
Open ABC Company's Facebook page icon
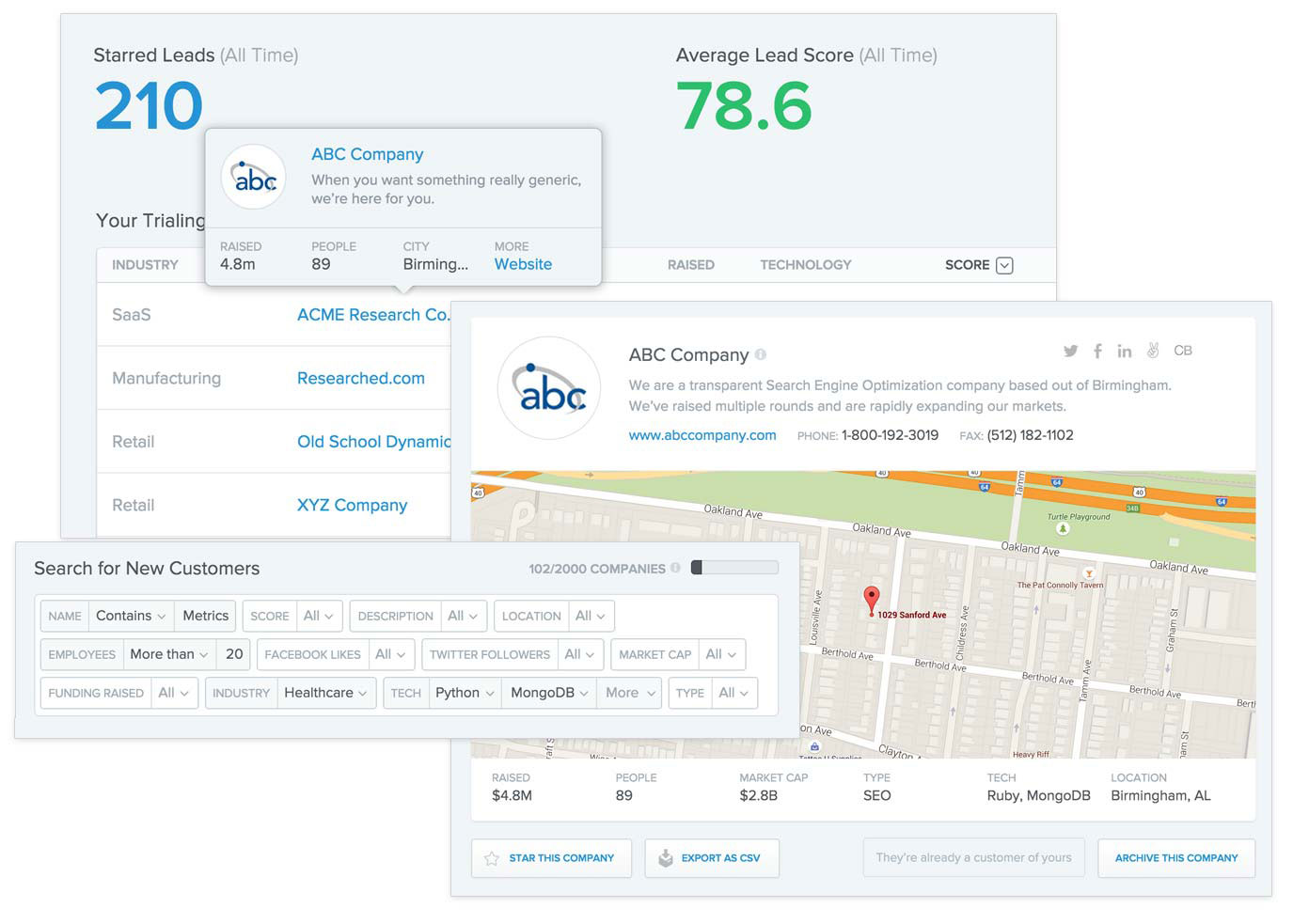coord(1097,351)
